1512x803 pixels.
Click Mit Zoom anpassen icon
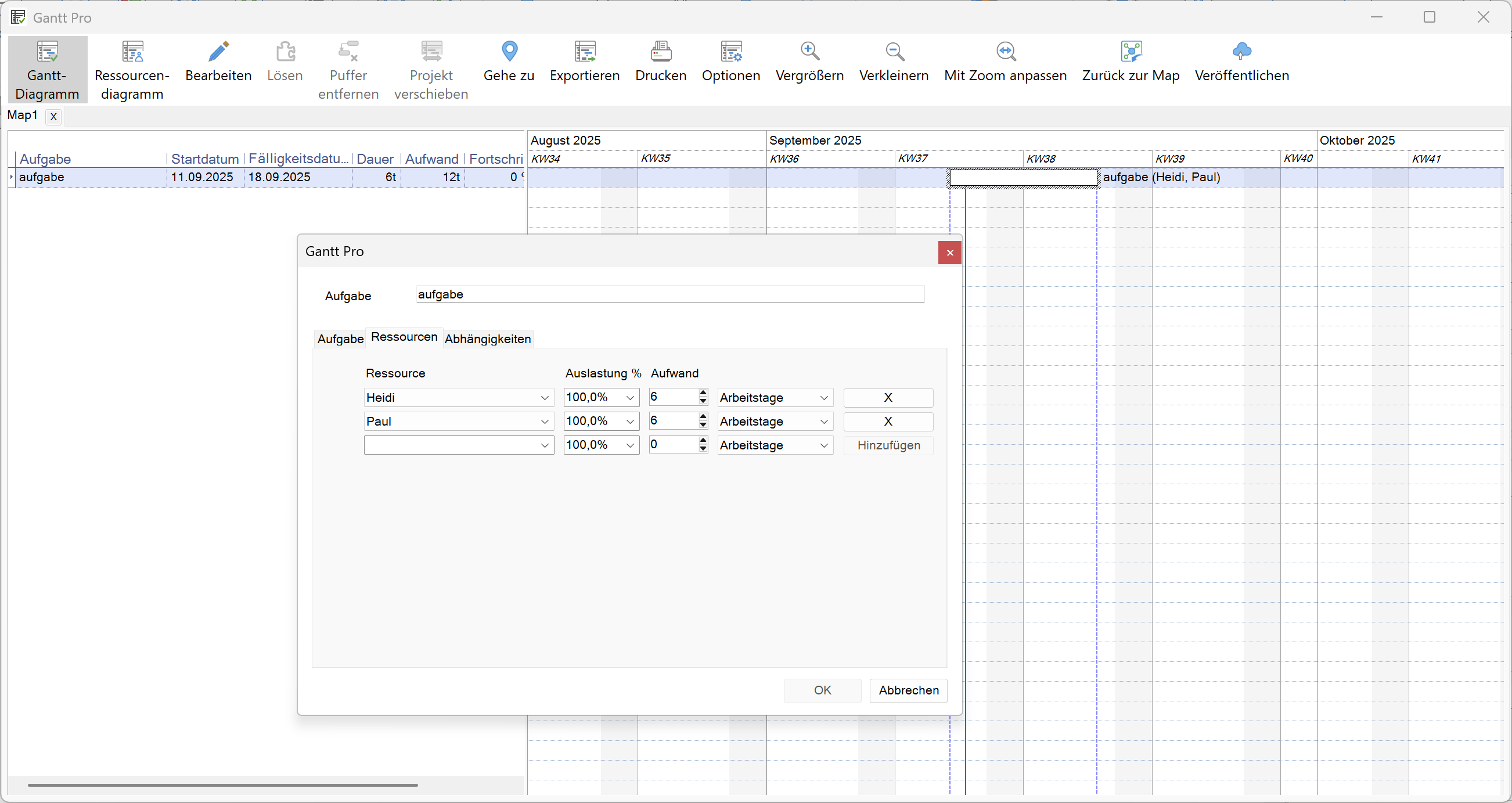pos(1006,52)
